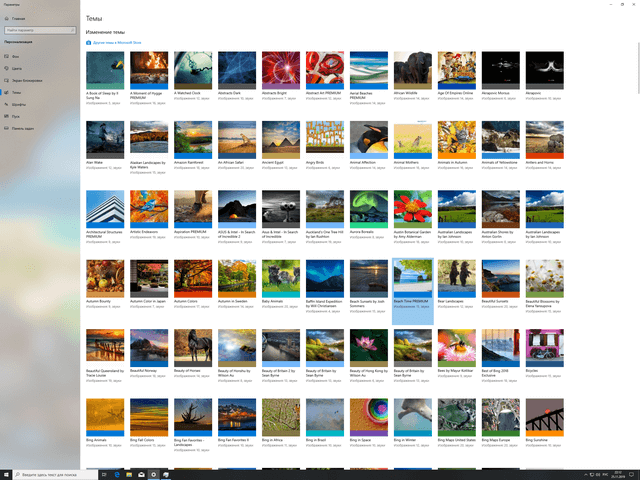The width and height of the screenshot is (640, 480).
Task: Choose the Antlers and Horns theme
Action: tap(545, 140)
